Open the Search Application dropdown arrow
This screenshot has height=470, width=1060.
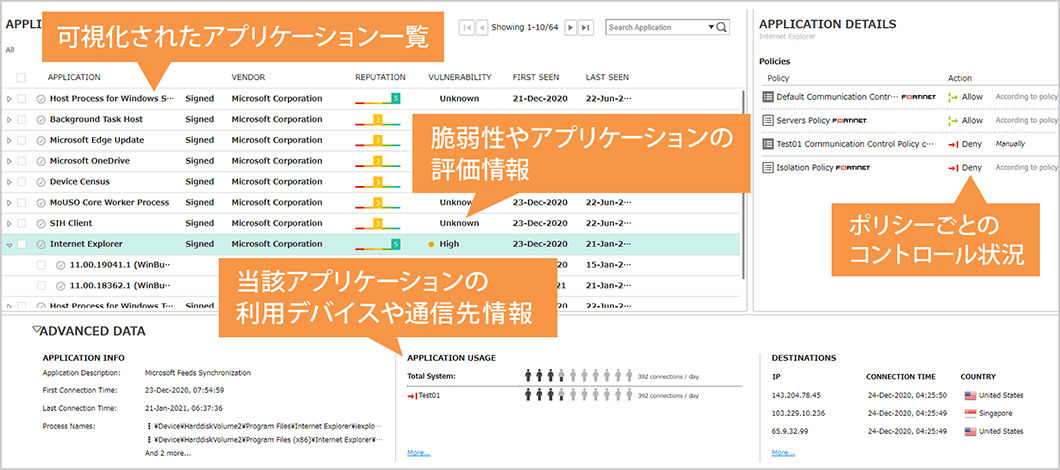click(x=709, y=27)
